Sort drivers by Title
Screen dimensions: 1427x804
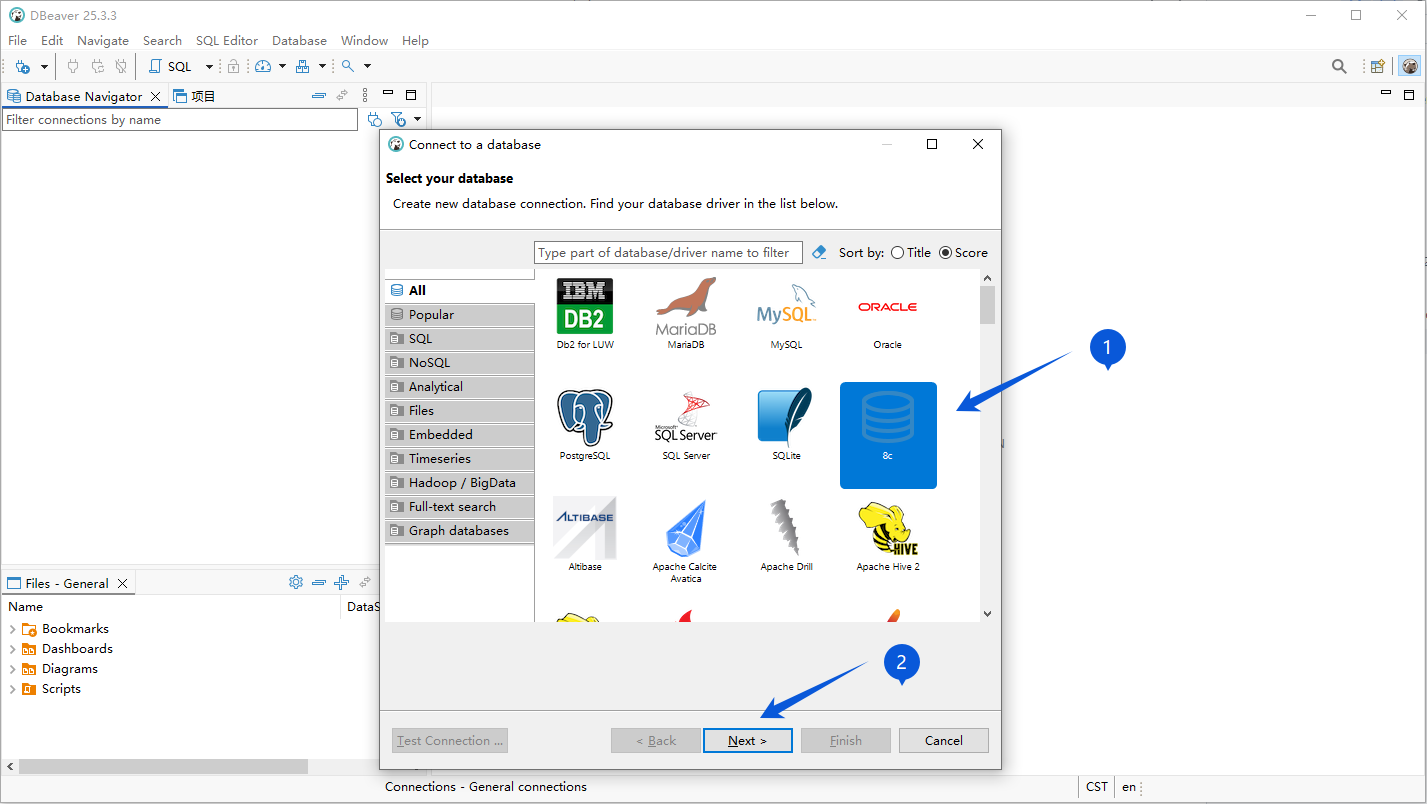pos(911,253)
